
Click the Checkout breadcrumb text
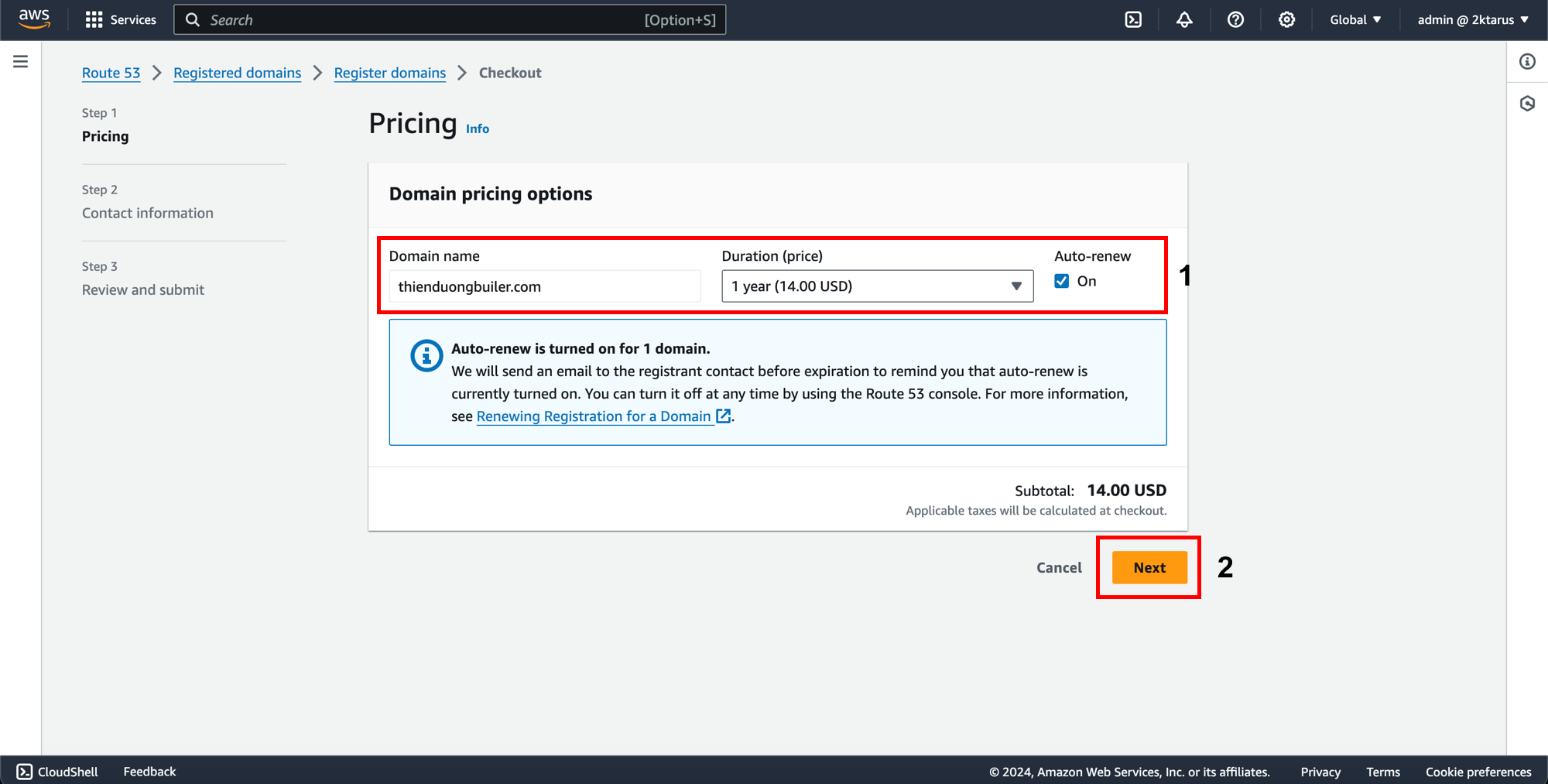pos(510,73)
